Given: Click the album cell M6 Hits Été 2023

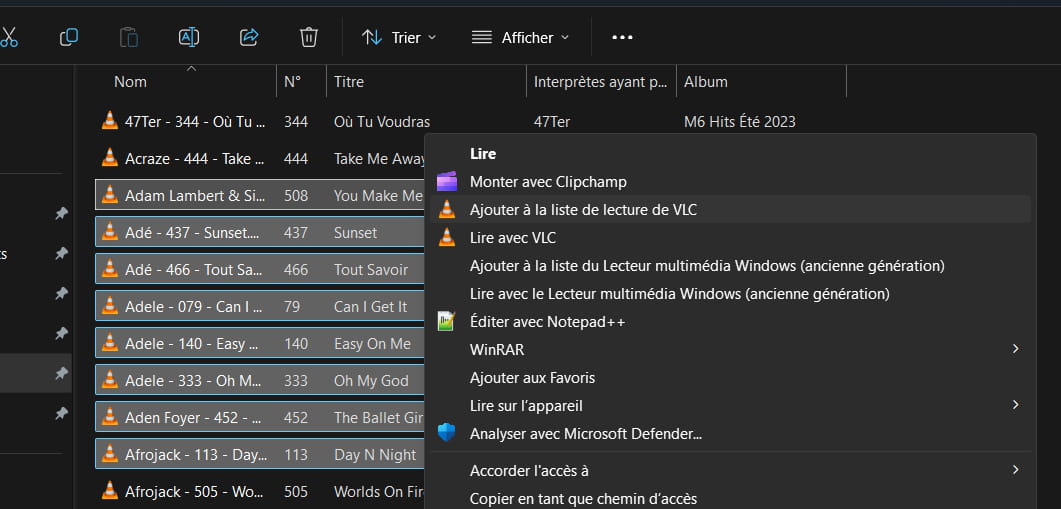Looking at the screenshot, I should pos(740,122).
